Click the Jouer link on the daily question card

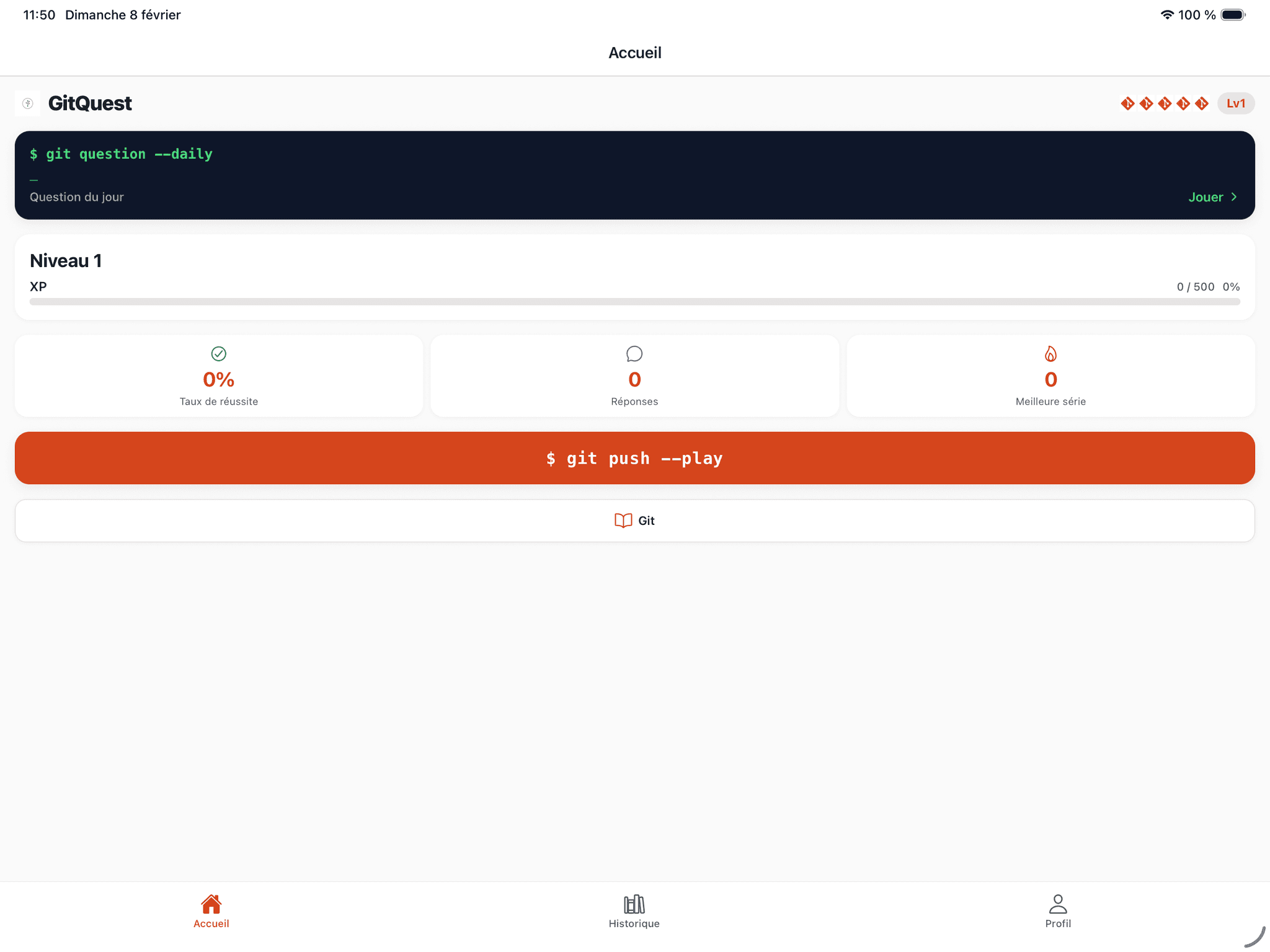[1206, 197]
